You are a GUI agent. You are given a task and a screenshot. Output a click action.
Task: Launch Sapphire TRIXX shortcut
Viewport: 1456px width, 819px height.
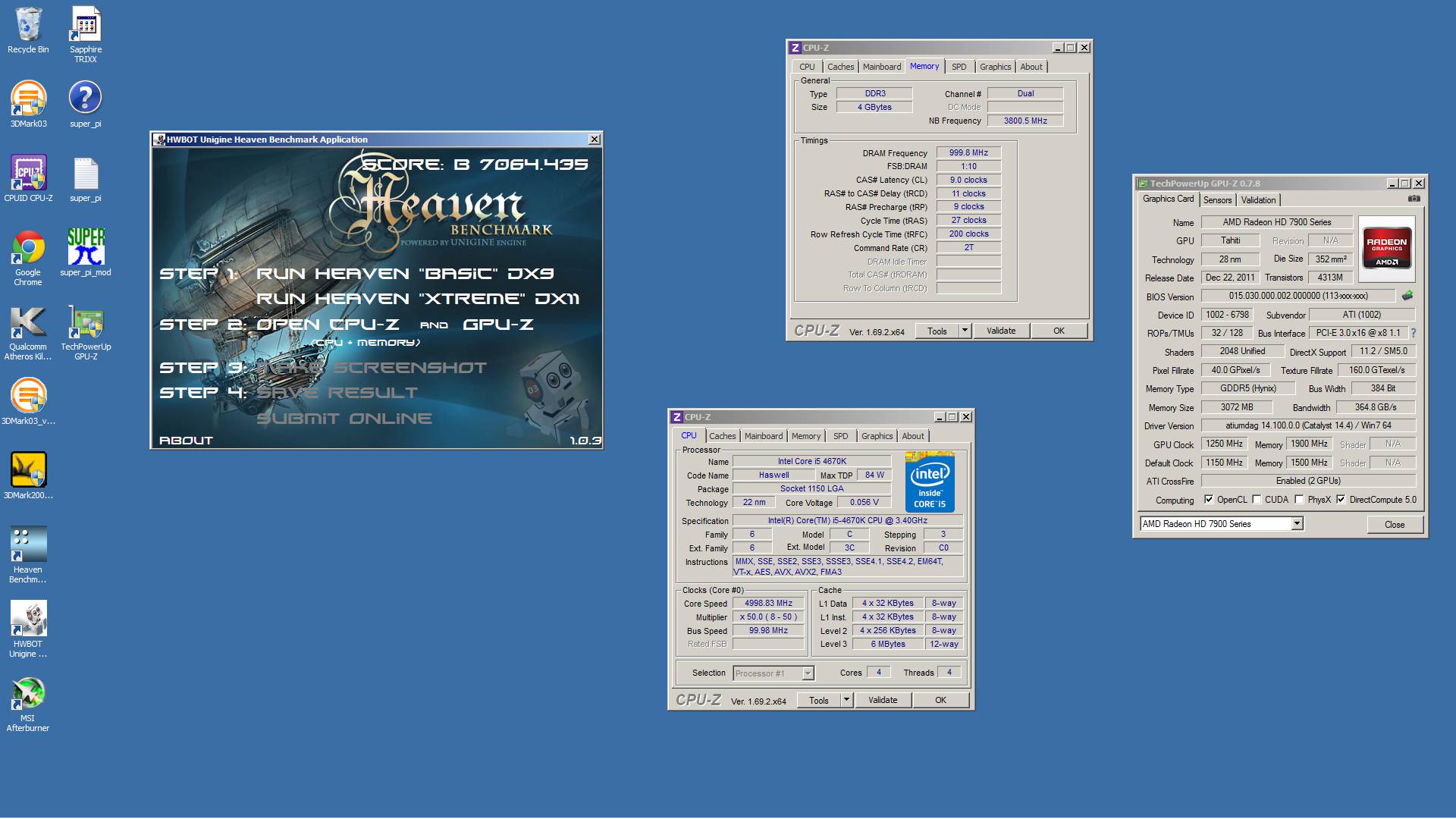tap(86, 34)
